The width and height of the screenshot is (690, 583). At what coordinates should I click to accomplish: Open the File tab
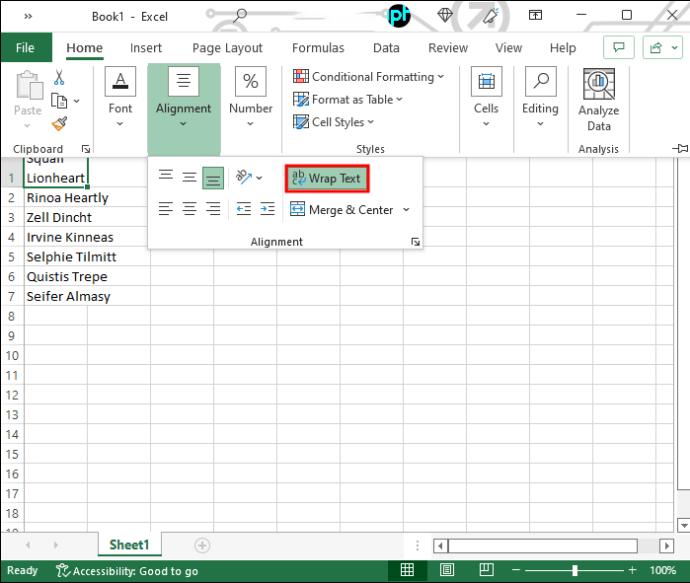[25, 48]
